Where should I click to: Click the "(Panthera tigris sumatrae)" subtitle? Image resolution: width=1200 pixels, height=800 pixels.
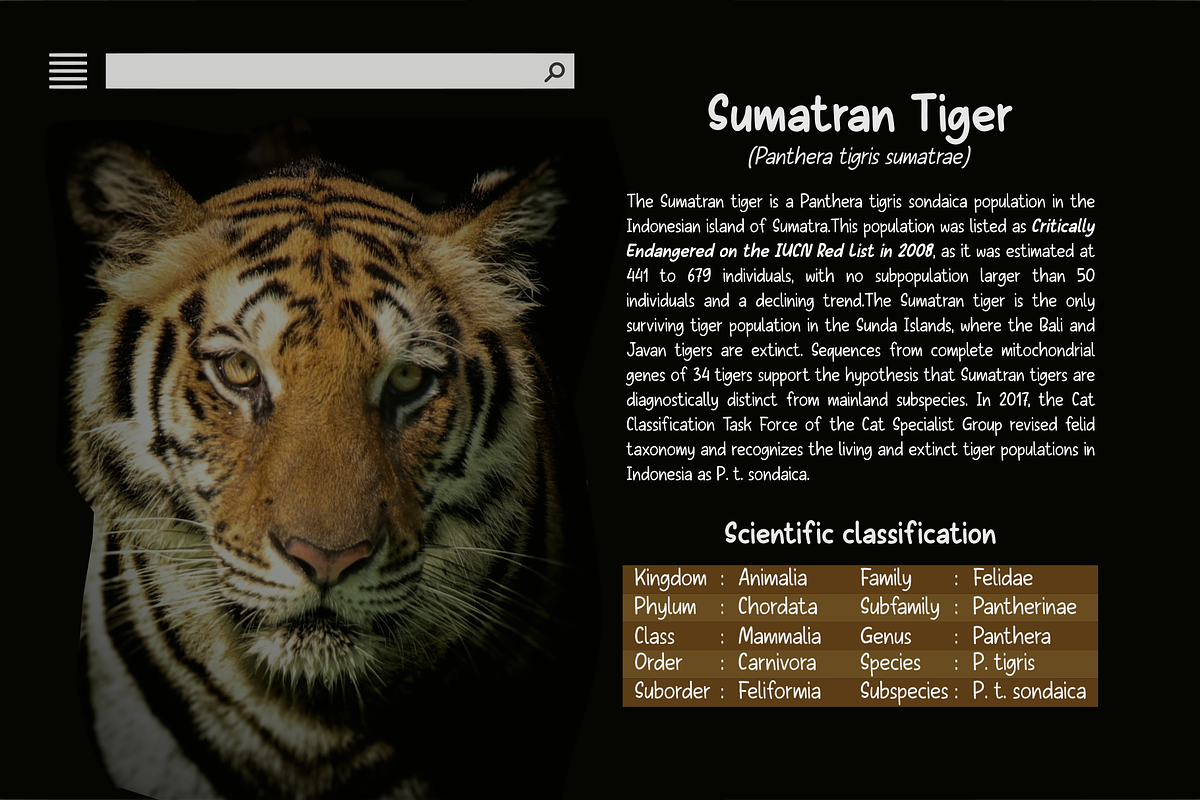(x=859, y=157)
